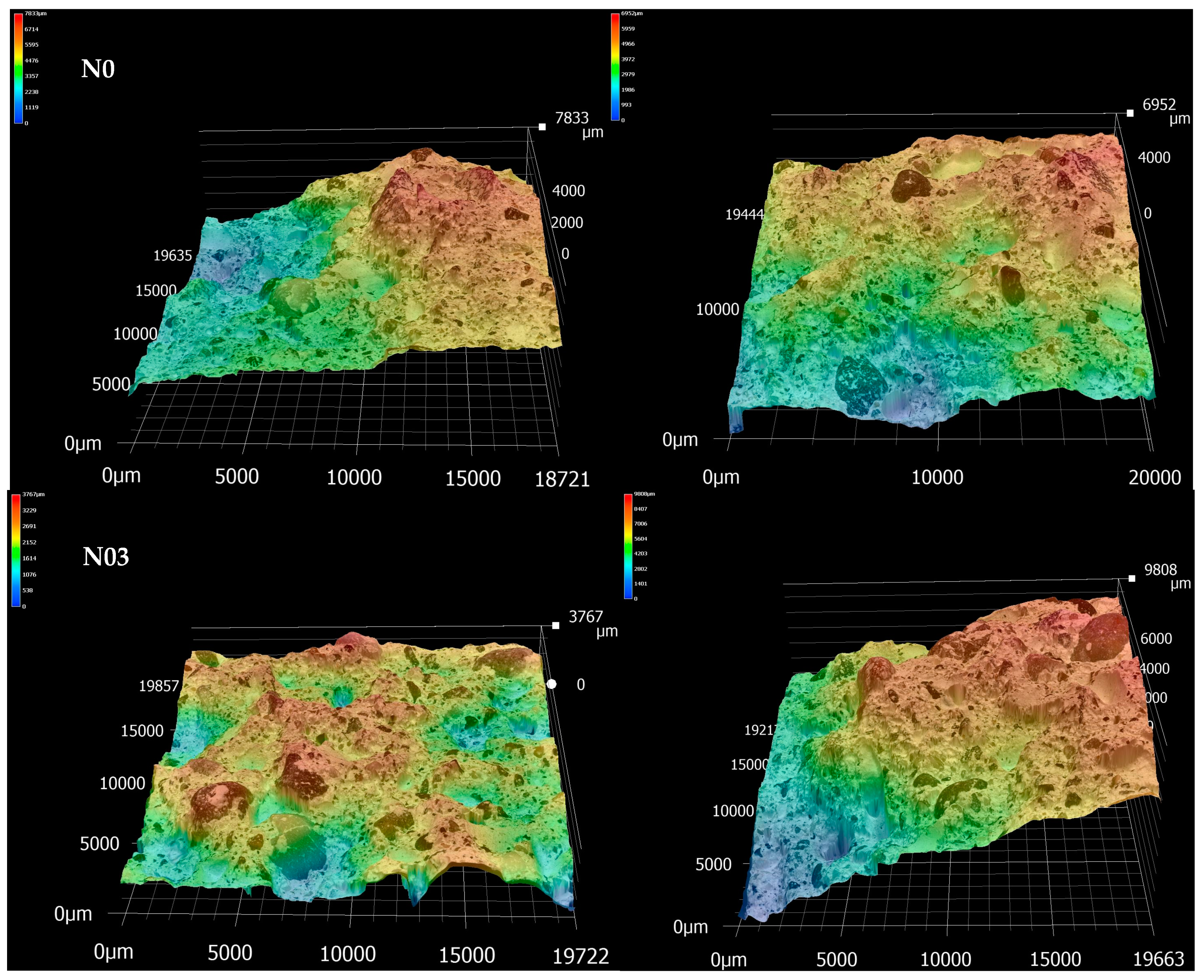
Task: Click the white circle marker next to 0
Action: point(552,684)
